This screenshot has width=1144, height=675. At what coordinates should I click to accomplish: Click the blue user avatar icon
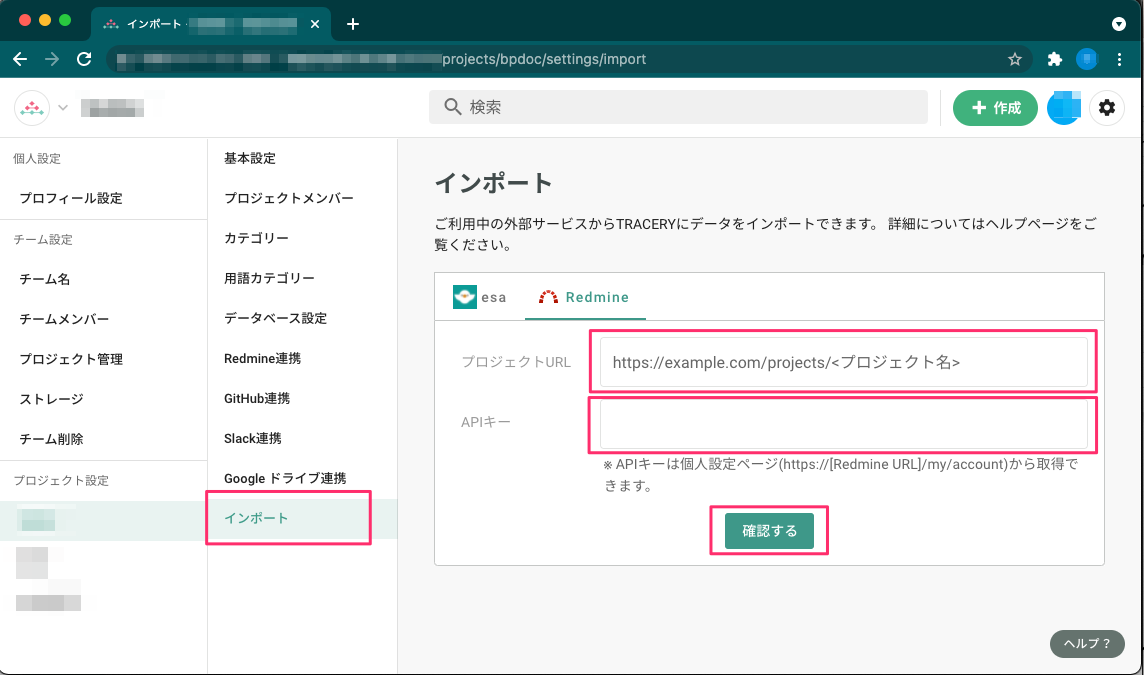pyautogui.click(x=1064, y=107)
